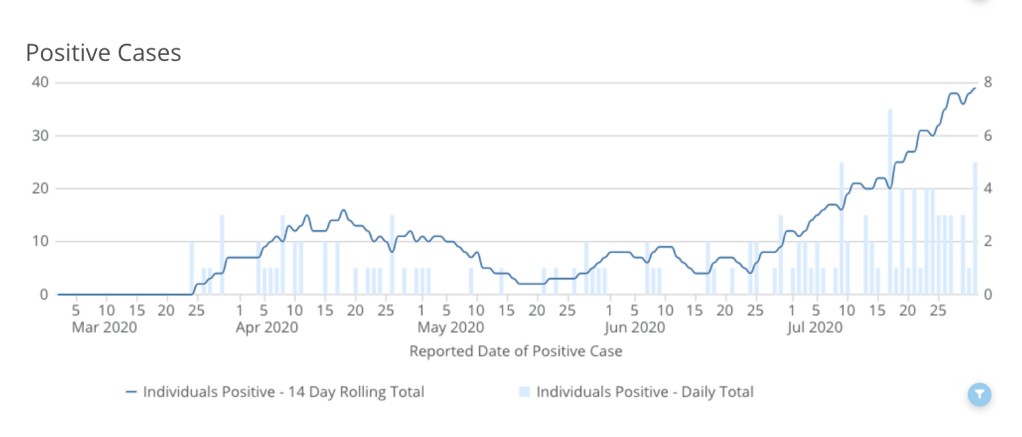Image resolution: width=1022 pixels, height=437 pixels.
Task: Click the 6 label on right axis
Action: point(988,135)
